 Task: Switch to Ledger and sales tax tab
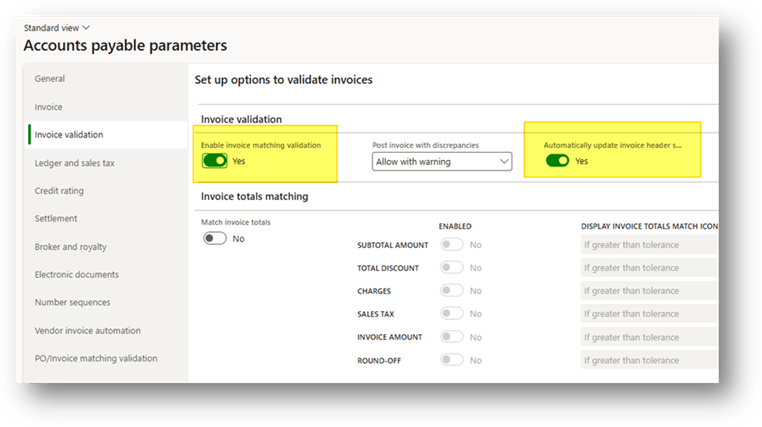pyautogui.click(x=74, y=163)
